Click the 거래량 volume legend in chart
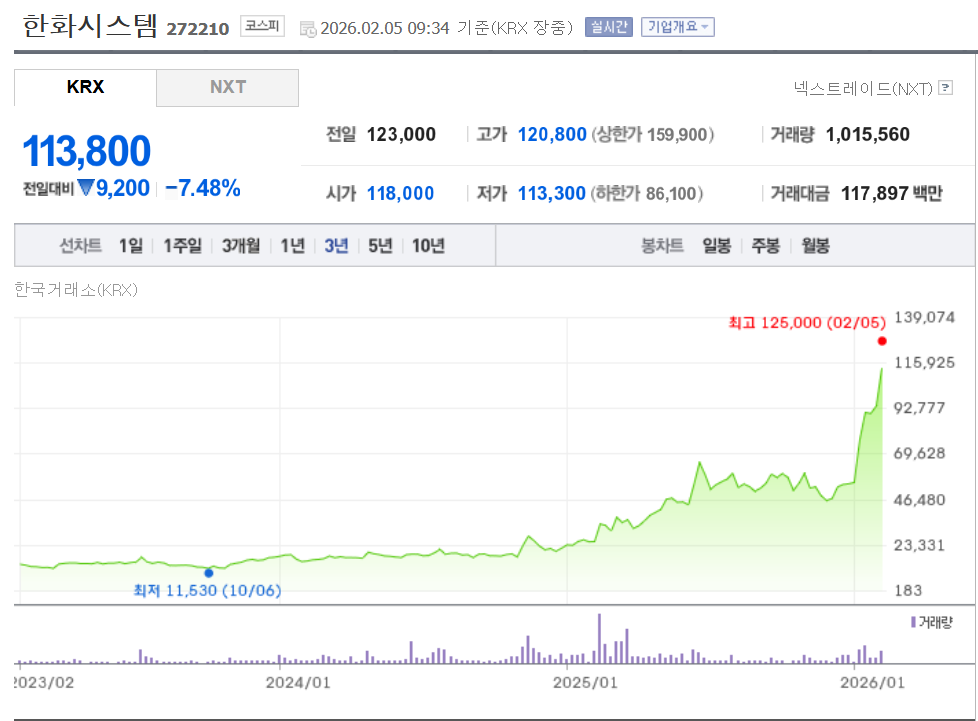Viewport: 978px width, 721px height. [932, 622]
